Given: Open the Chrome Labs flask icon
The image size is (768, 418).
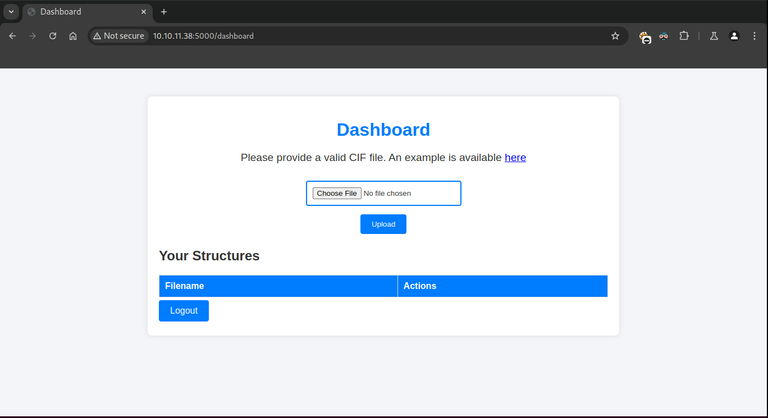Looking at the screenshot, I should click(714, 36).
